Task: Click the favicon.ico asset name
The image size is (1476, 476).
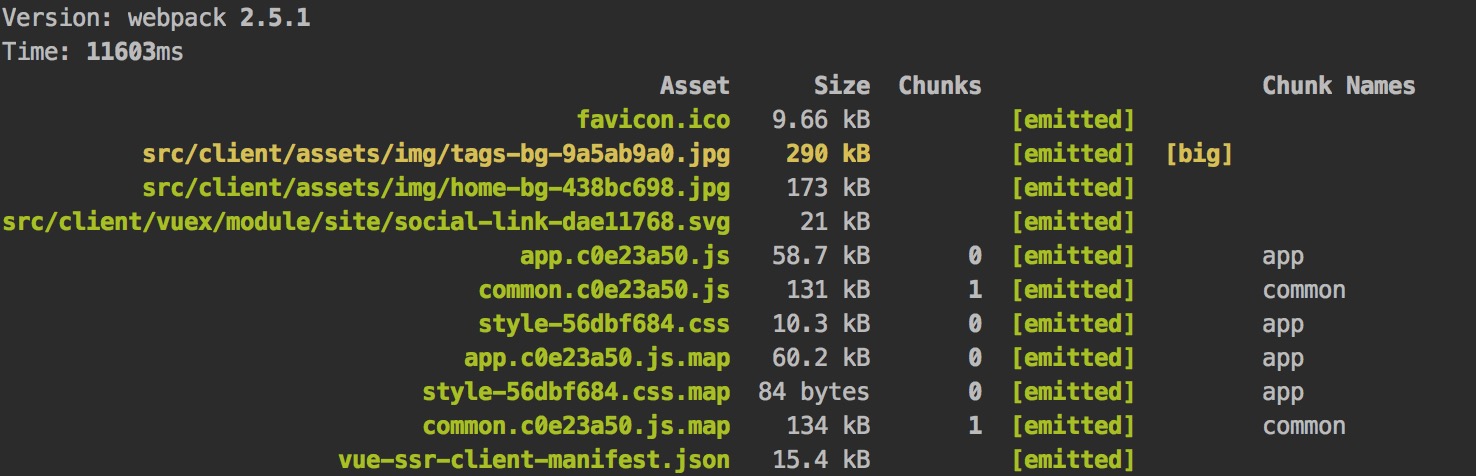Action: [x=653, y=120]
